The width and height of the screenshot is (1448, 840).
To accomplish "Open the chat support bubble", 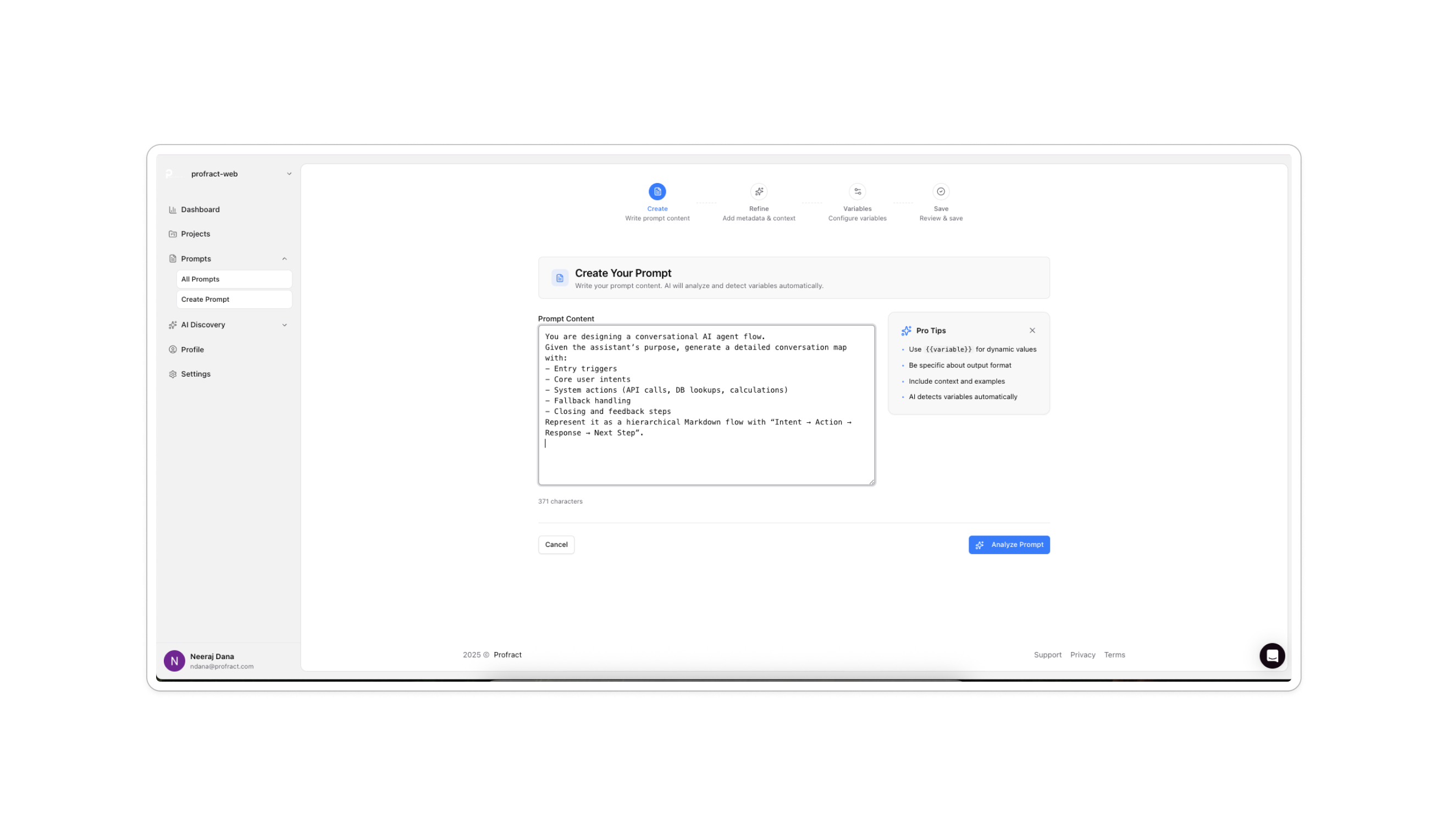I will tap(1272, 656).
